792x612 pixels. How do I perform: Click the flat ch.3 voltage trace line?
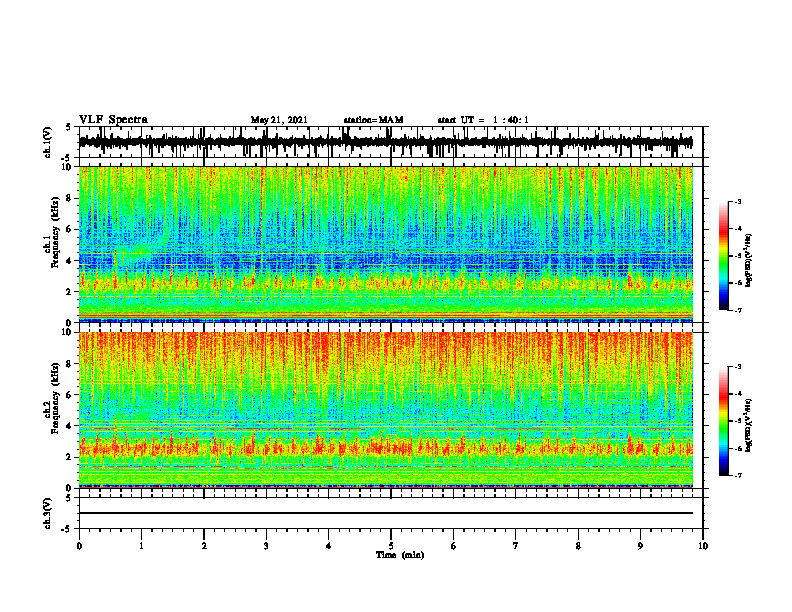(x=386, y=513)
